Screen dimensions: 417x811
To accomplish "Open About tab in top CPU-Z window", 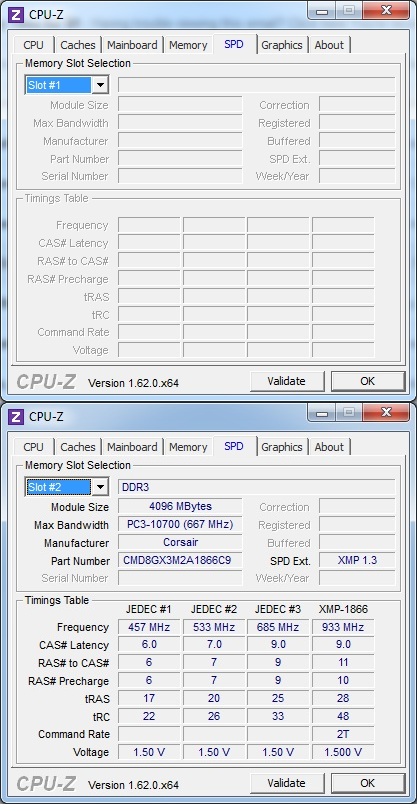I will click(x=329, y=45).
